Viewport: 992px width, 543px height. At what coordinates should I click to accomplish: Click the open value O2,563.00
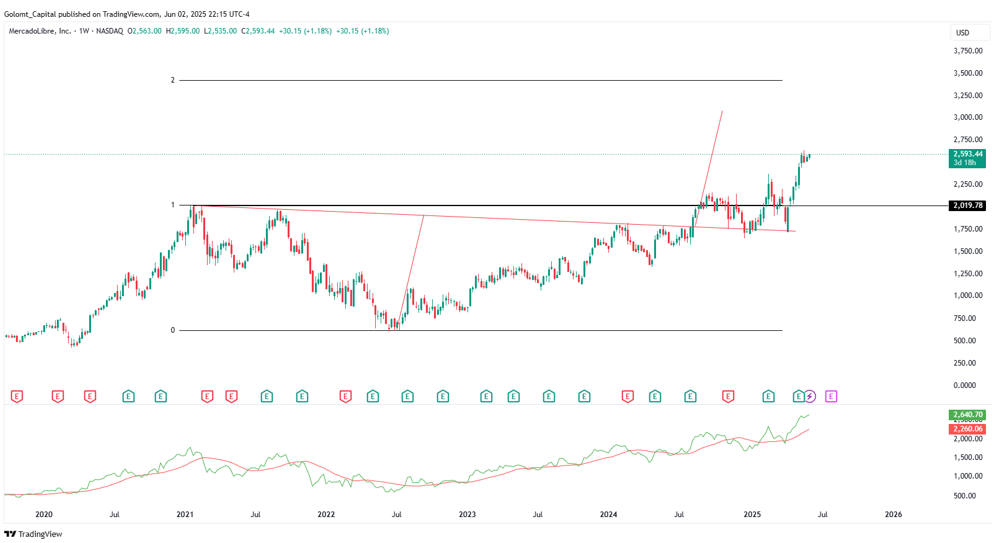click(x=145, y=31)
